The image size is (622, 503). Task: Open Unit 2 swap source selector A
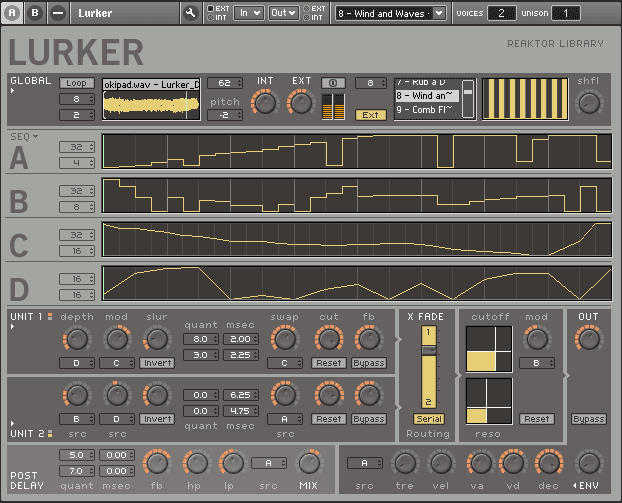pos(285,419)
